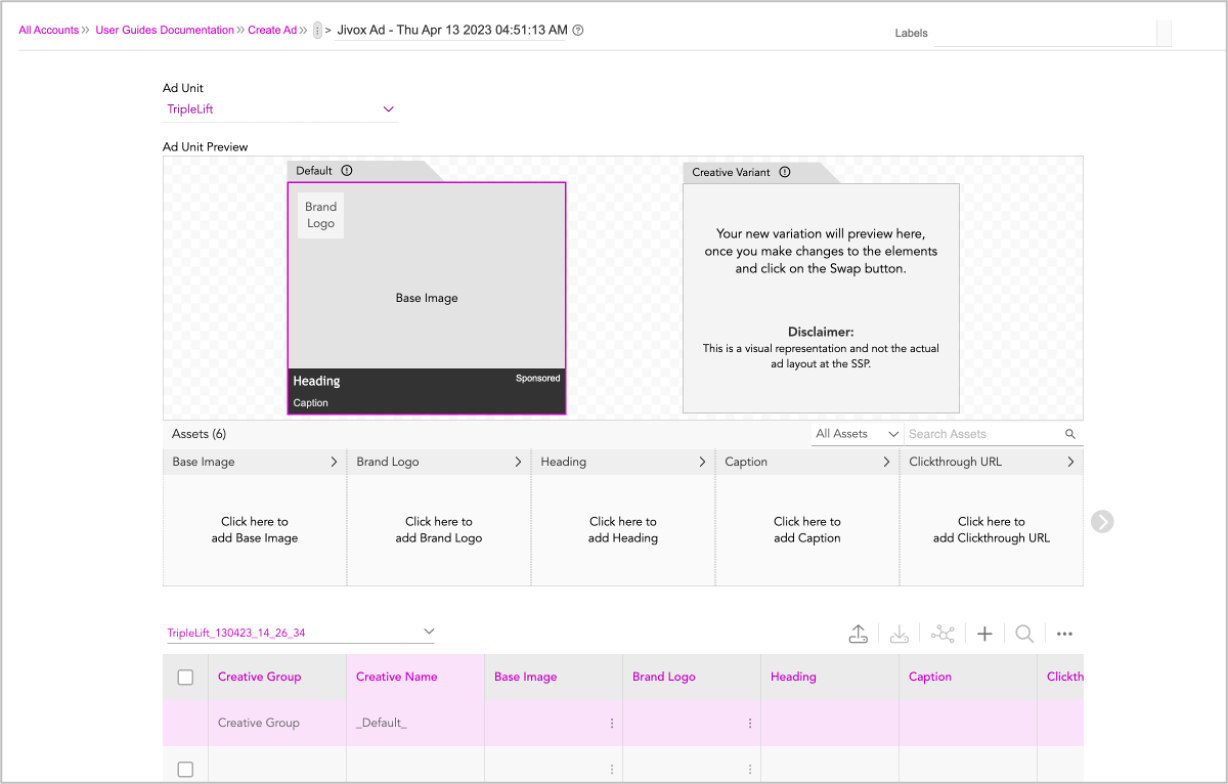
Task: Click the decision tree network icon
Action: [x=942, y=634]
